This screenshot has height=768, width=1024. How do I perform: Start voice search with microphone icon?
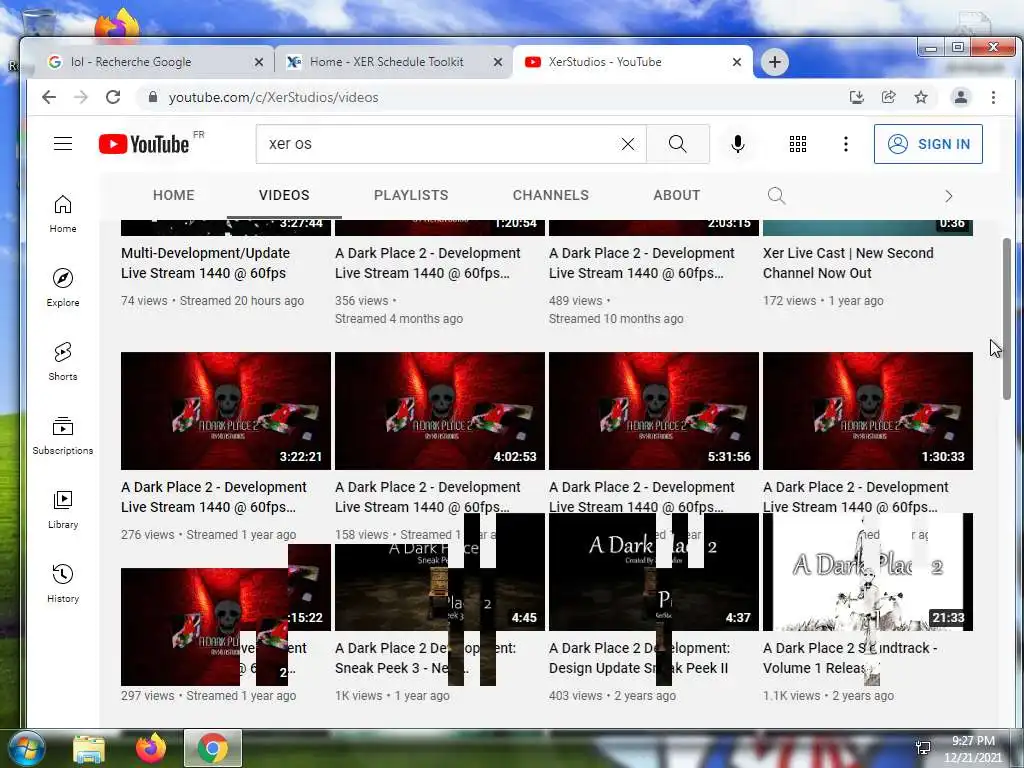click(738, 144)
